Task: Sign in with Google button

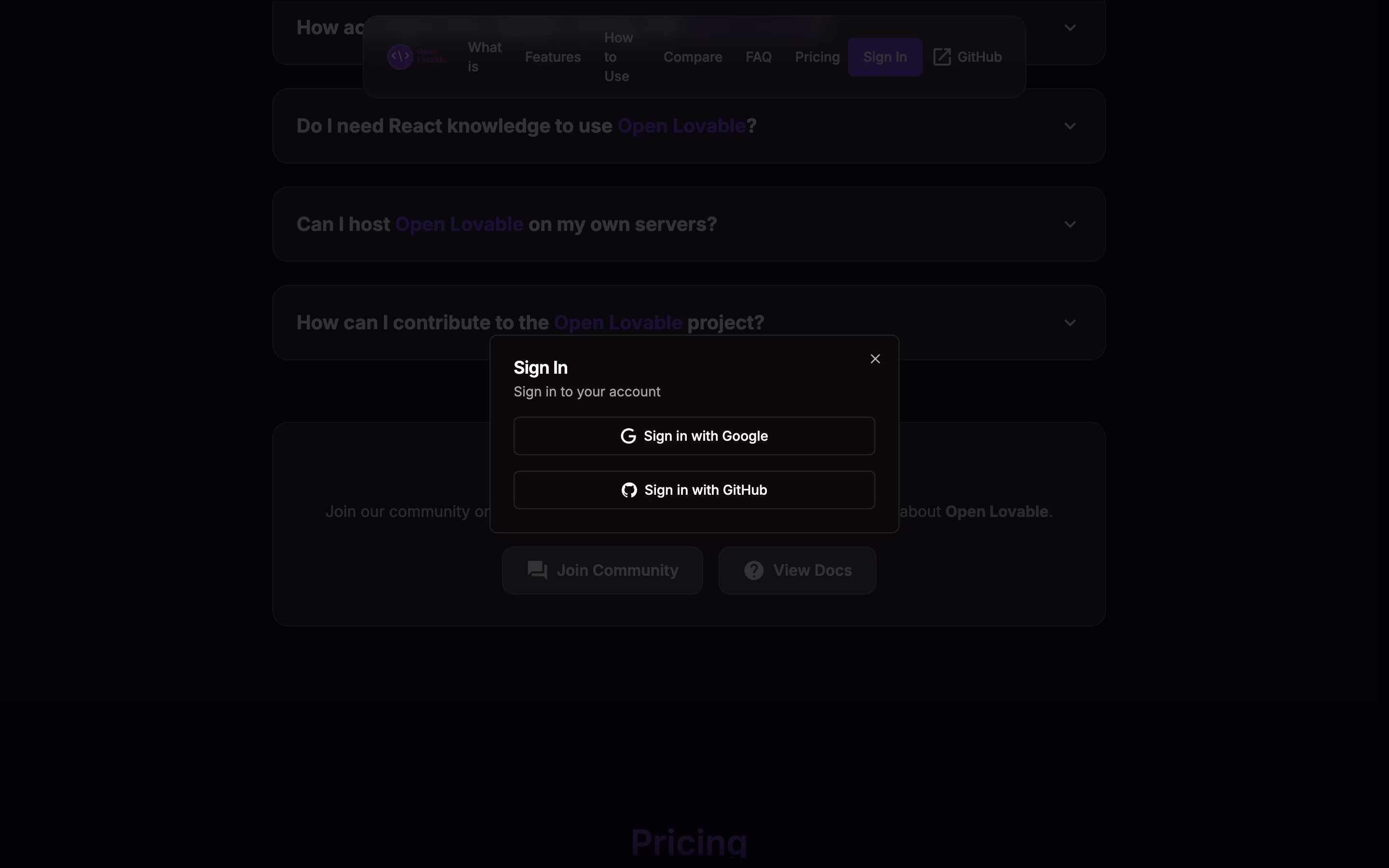Action: pyautogui.click(x=694, y=436)
